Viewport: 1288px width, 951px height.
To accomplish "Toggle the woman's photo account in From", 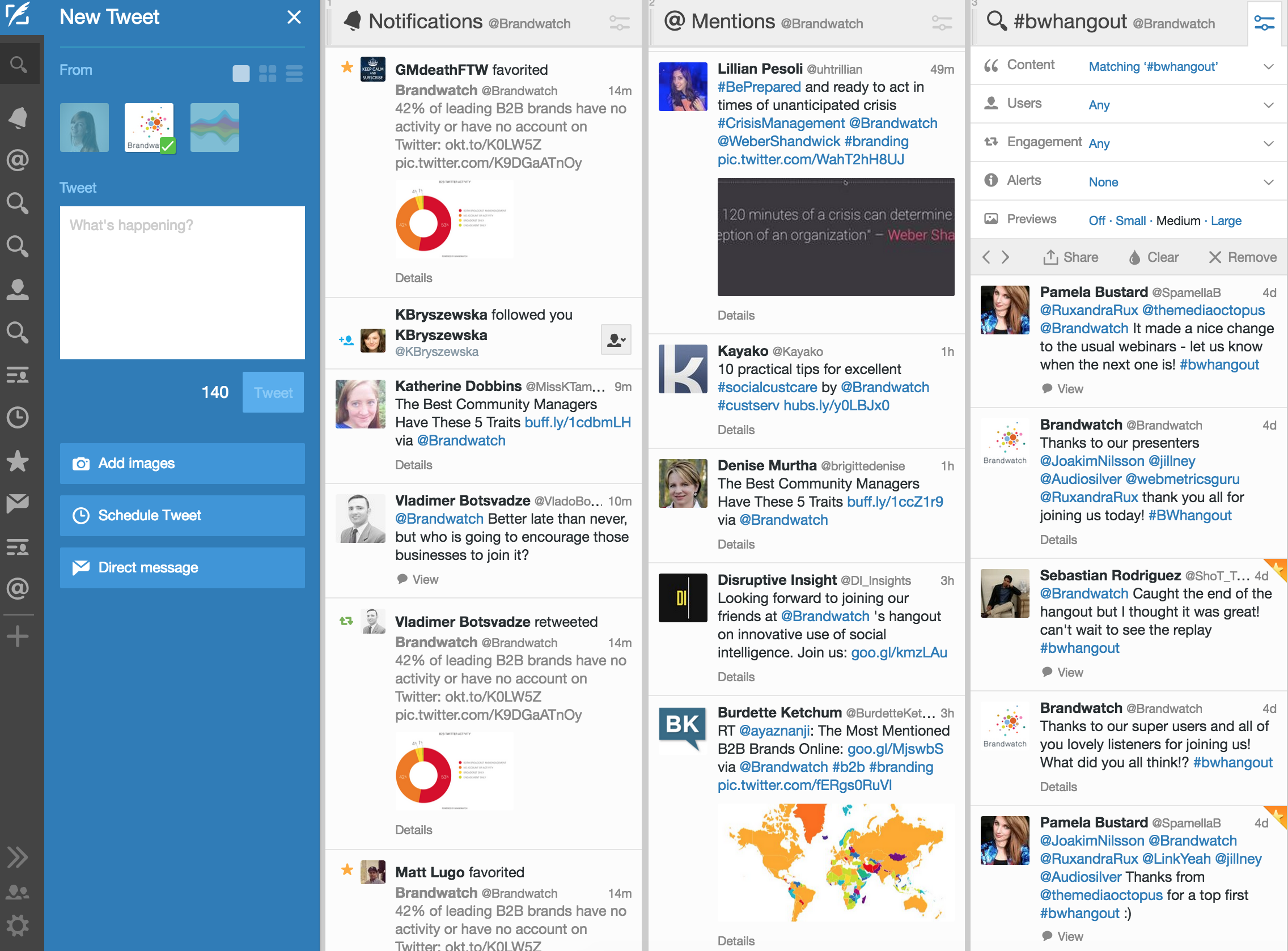I will pos(84,127).
